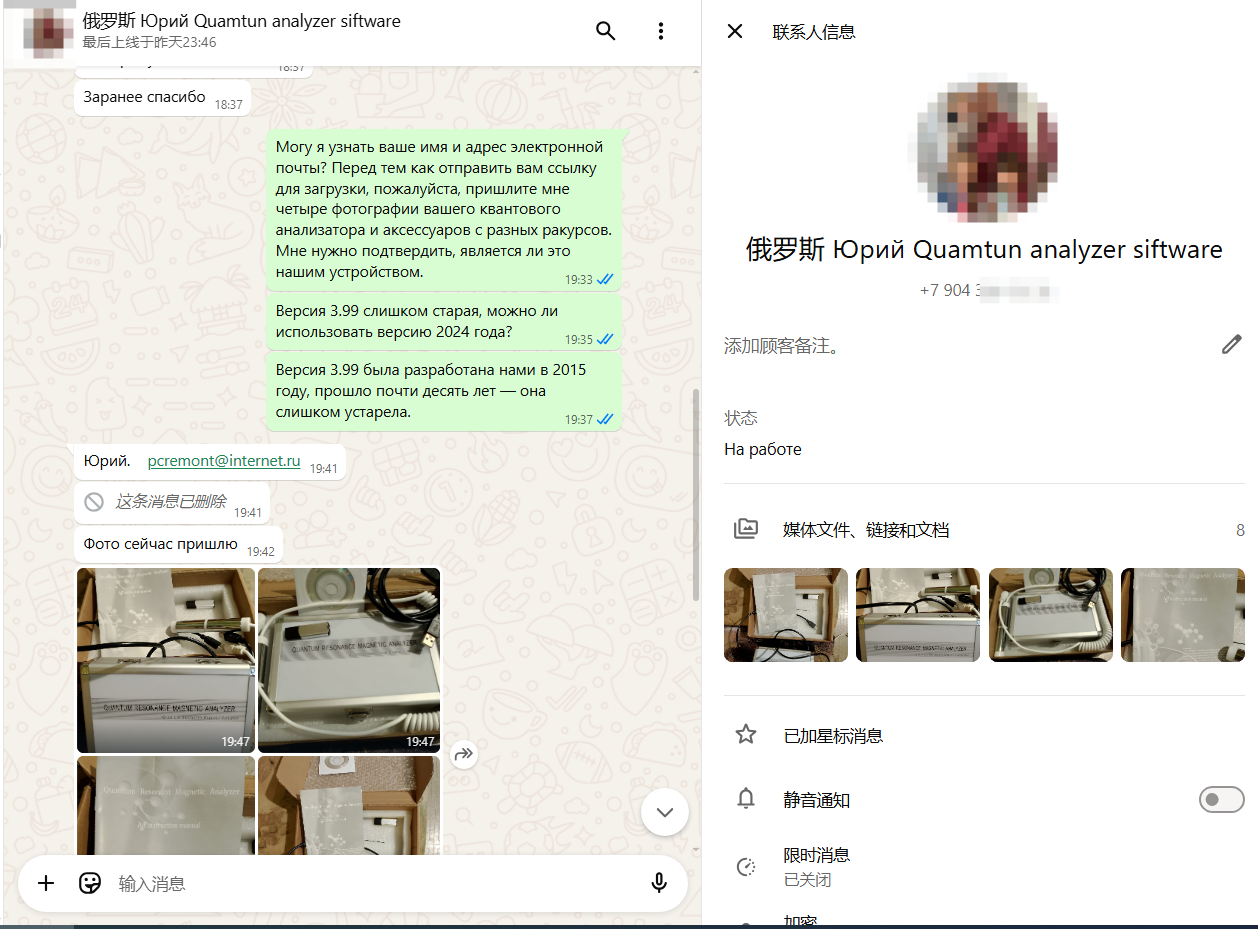
Task: Toggle the mute notifications switch
Action: (1221, 800)
